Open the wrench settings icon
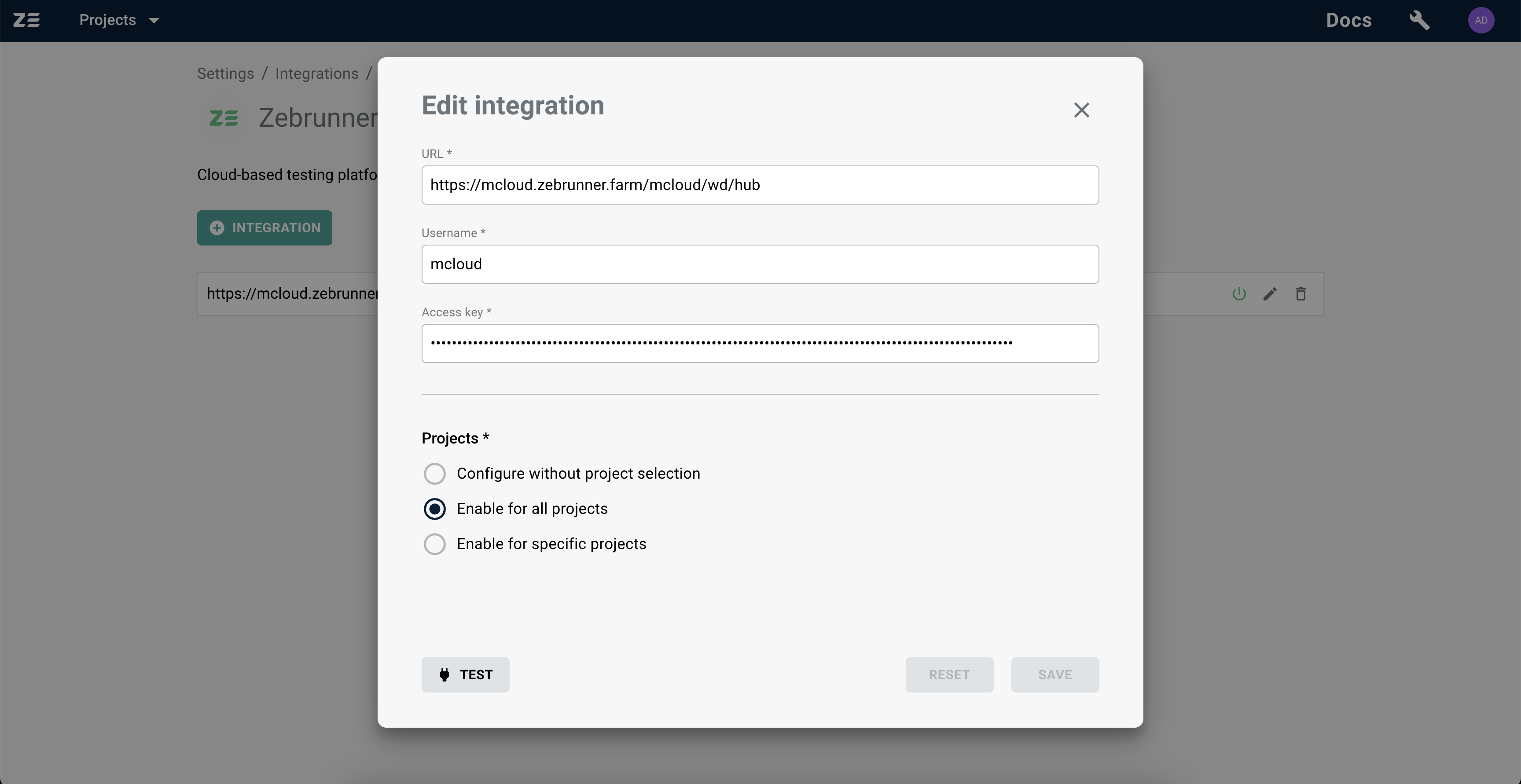The height and width of the screenshot is (784, 1521). [1419, 20]
